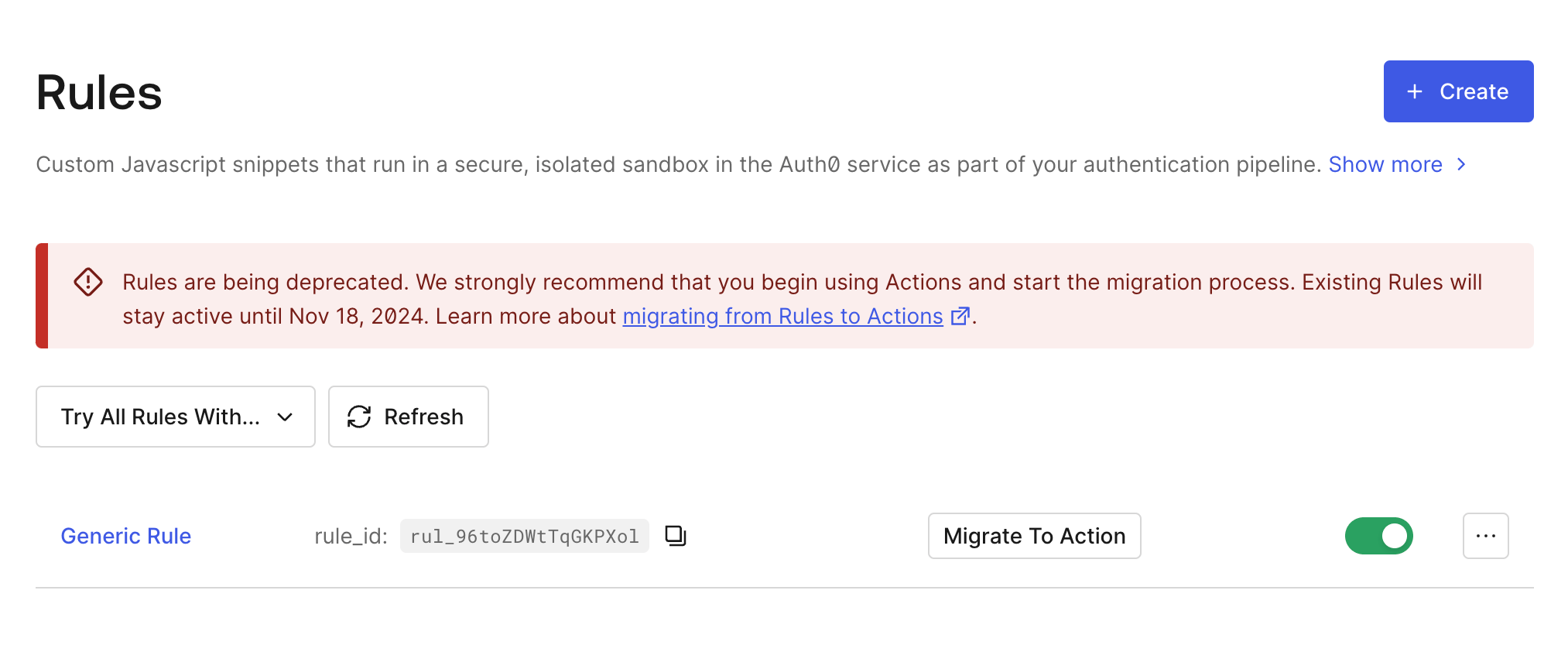
Task: Click Migrate To Action button
Action: pos(1035,536)
